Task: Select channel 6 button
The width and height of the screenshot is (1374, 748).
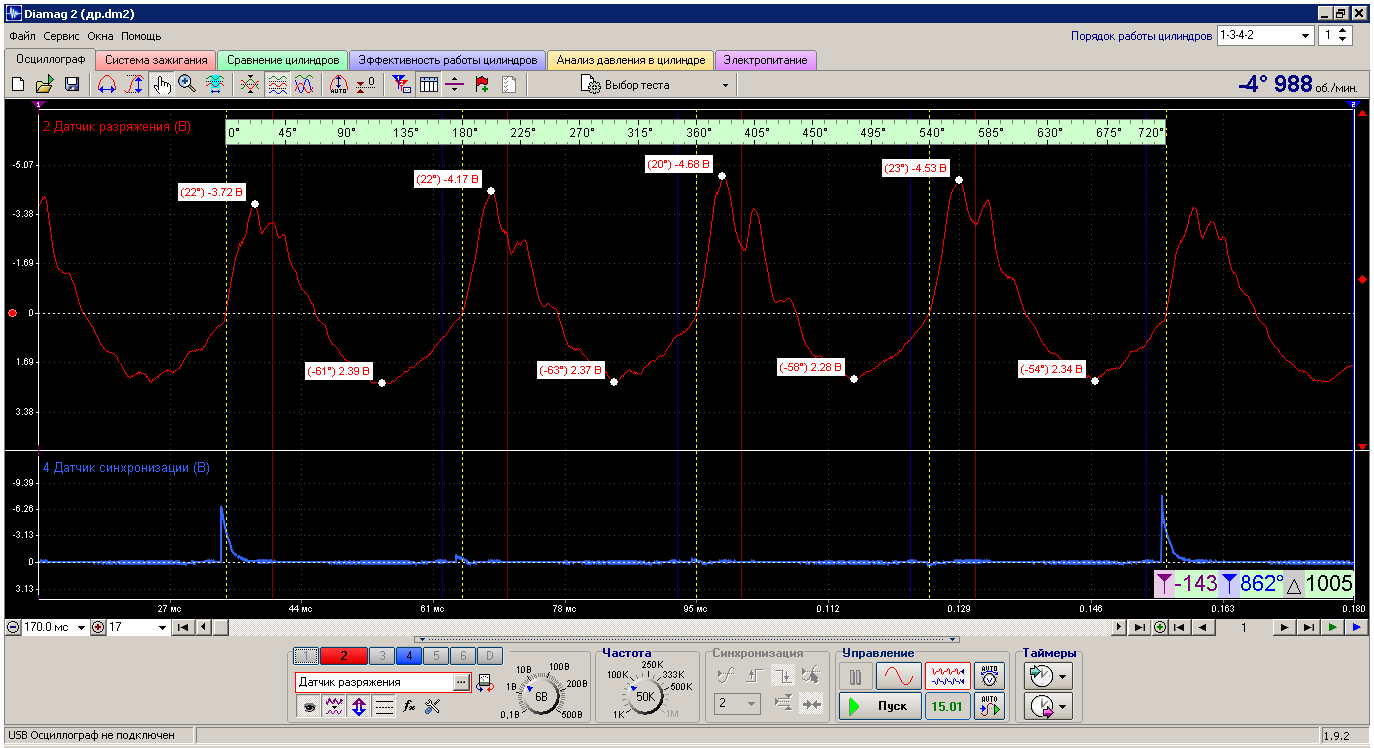Action: tap(461, 656)
